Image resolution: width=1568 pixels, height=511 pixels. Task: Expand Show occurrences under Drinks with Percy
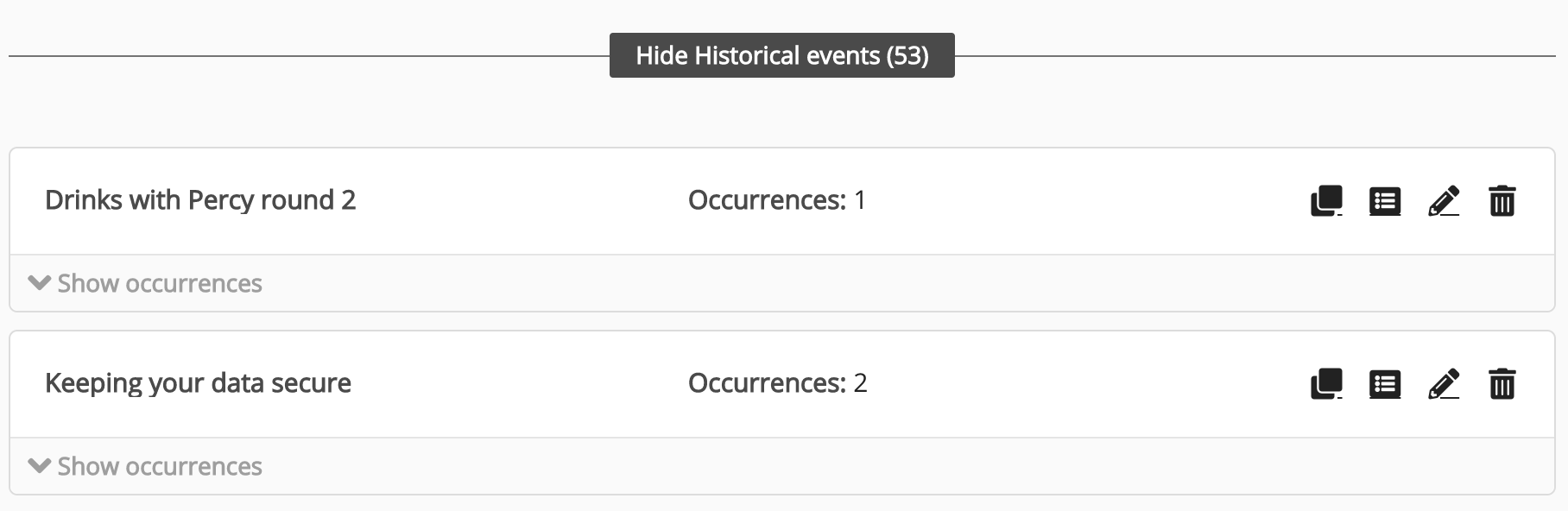click(x=160, y=283)
